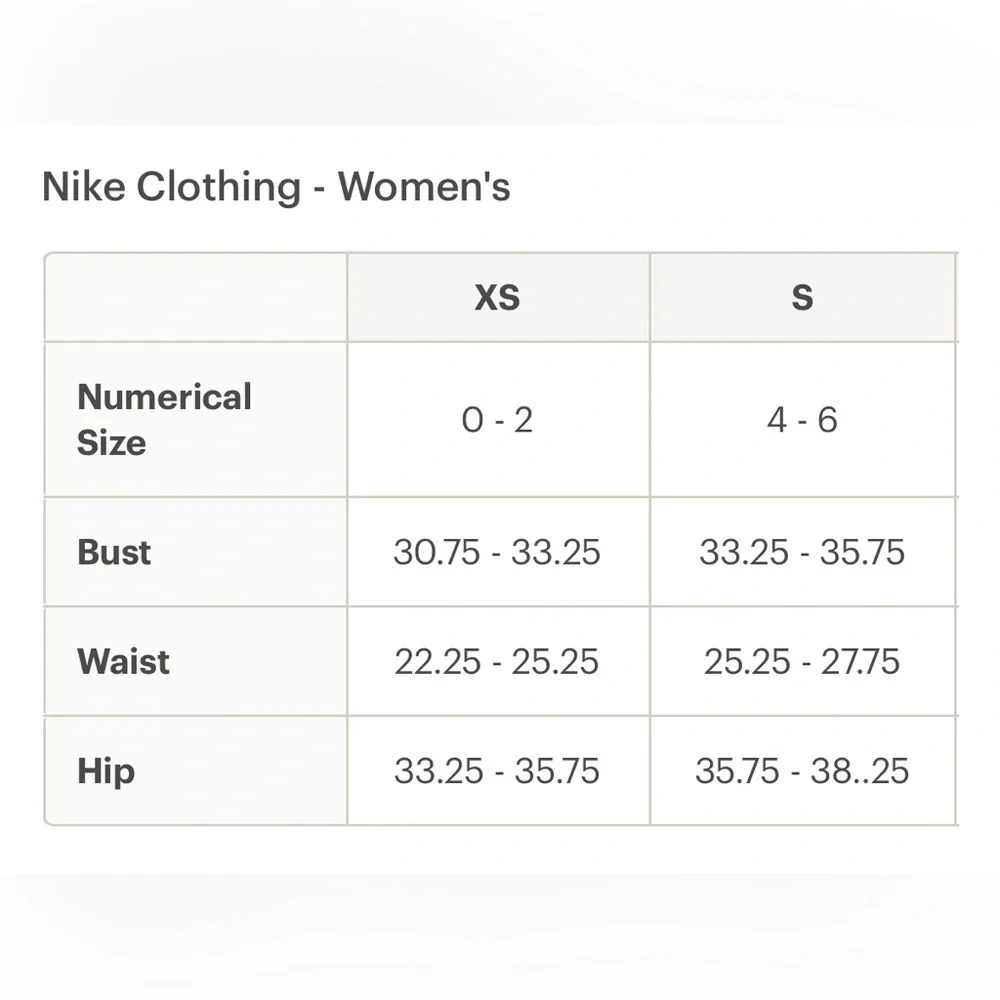
Task: Click the Hip row label
Action: 106,771
